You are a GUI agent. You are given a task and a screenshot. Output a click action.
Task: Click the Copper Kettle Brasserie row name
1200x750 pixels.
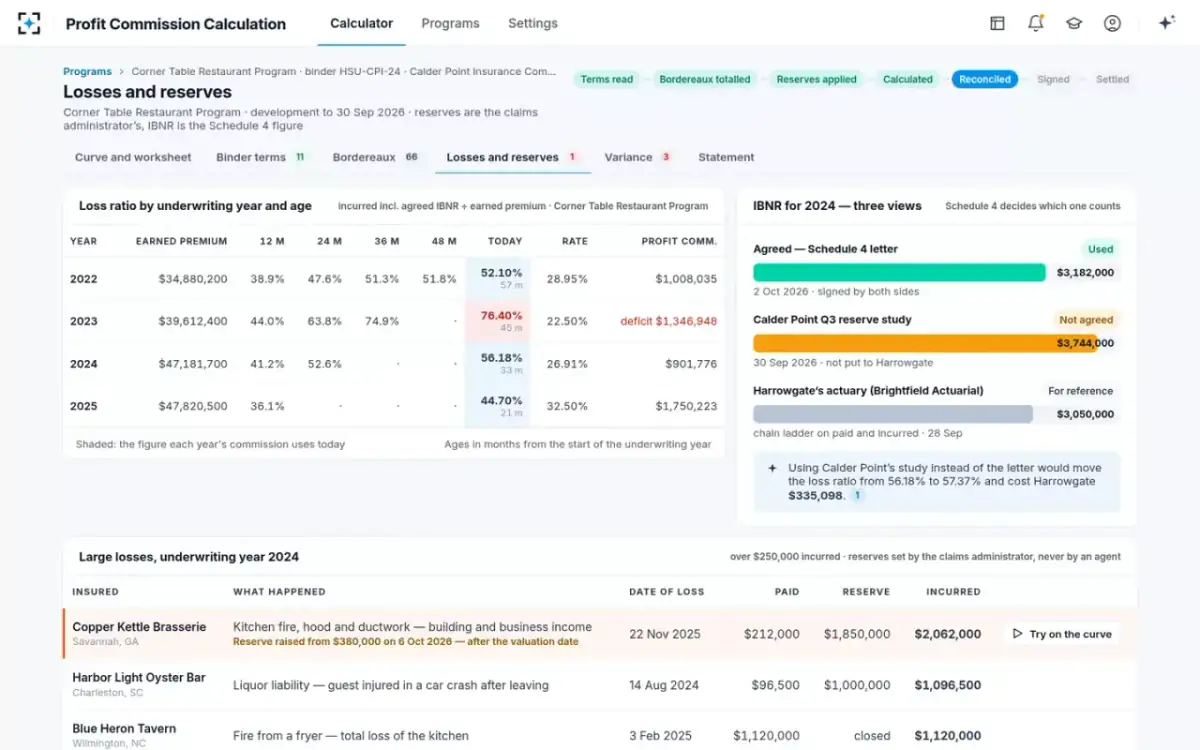[139, 627]
